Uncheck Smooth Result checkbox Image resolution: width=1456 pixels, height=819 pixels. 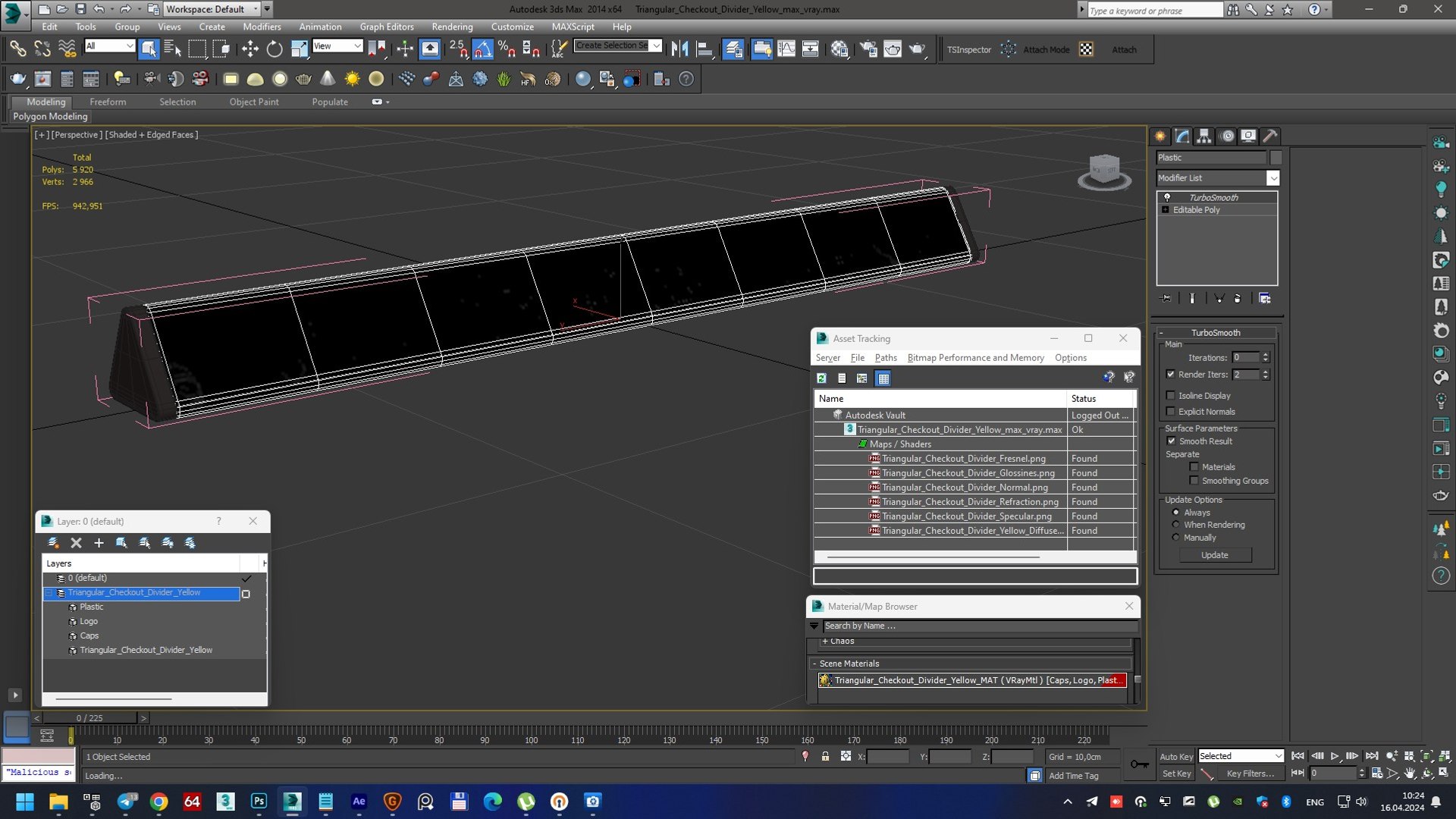click(x=1171, y=441)
